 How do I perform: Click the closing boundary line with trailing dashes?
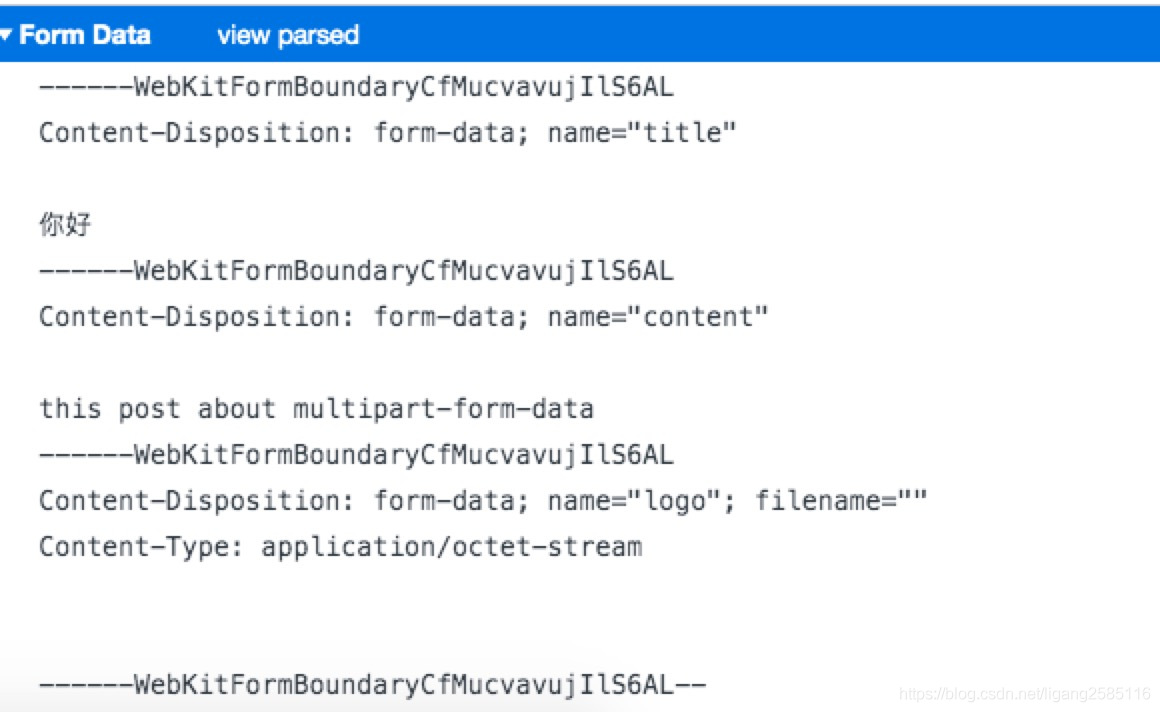click(370, 685)
